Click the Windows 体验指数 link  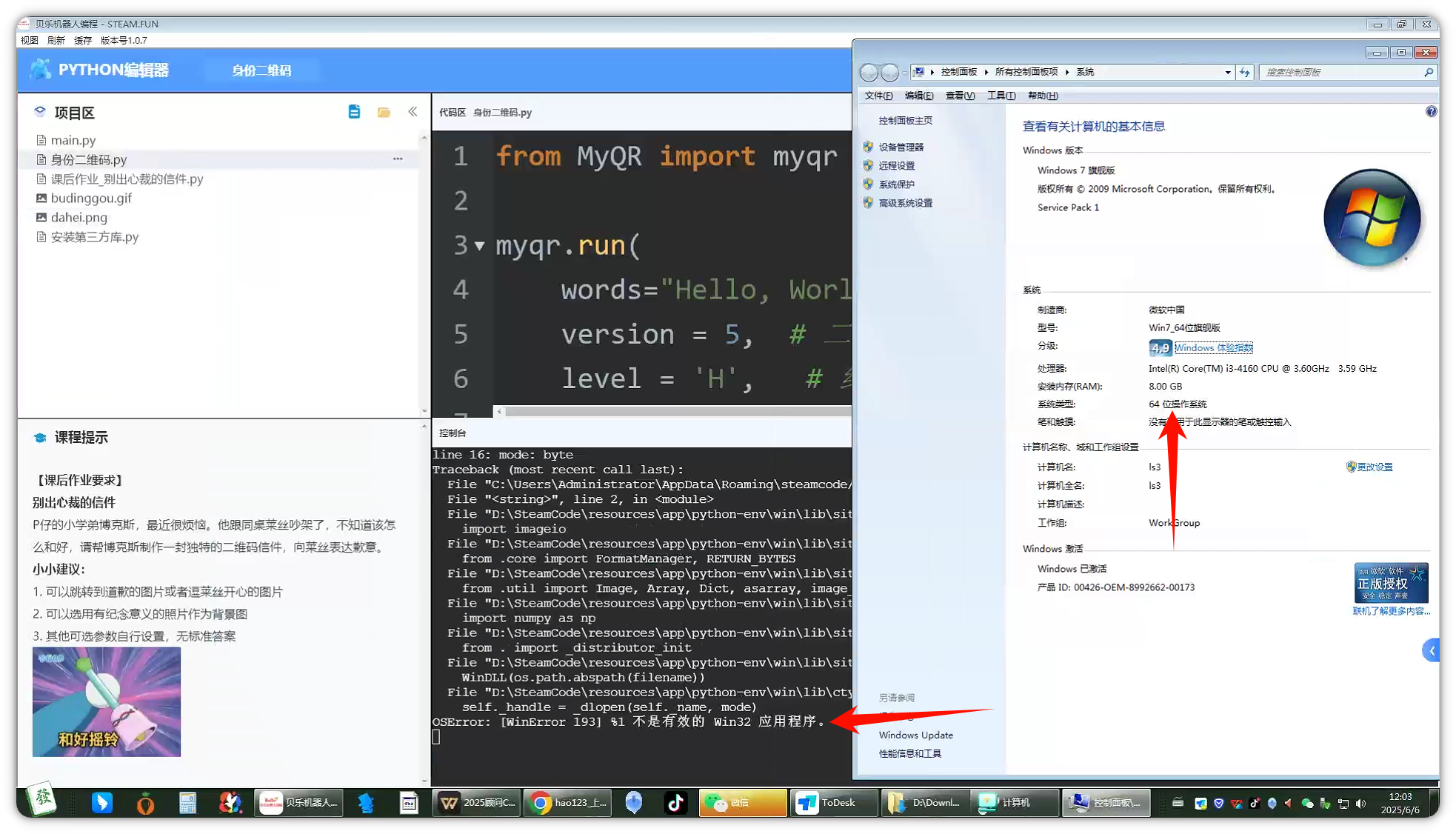[1213, 347]
